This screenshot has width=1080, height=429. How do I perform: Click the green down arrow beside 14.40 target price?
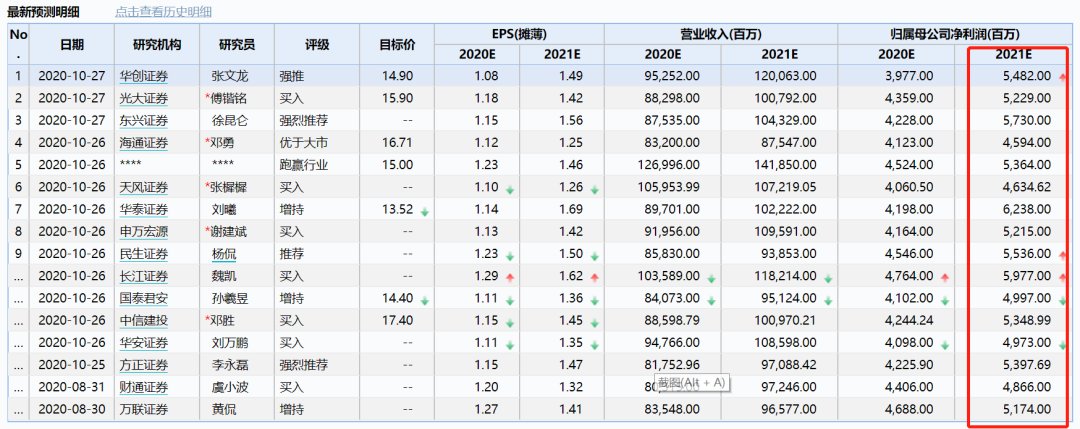[x=425, y=301]
